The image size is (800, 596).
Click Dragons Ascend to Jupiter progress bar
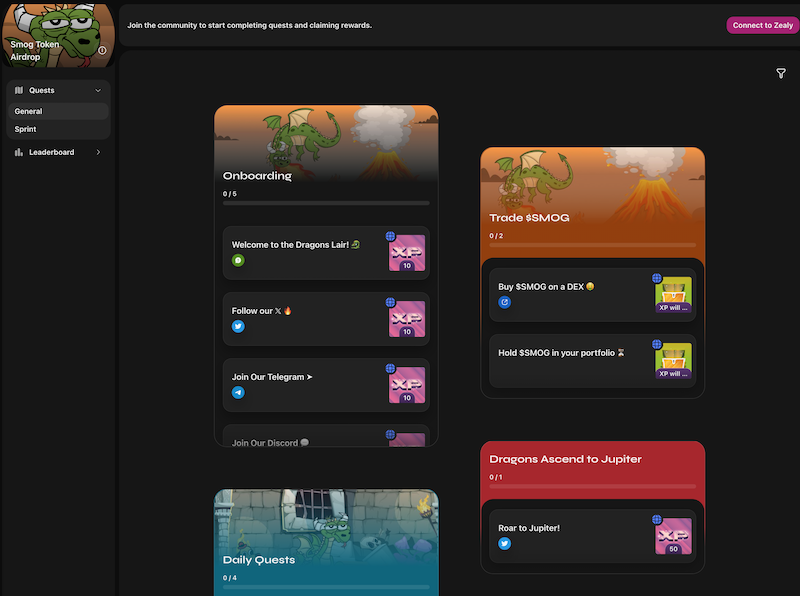[x=592, y=486]
